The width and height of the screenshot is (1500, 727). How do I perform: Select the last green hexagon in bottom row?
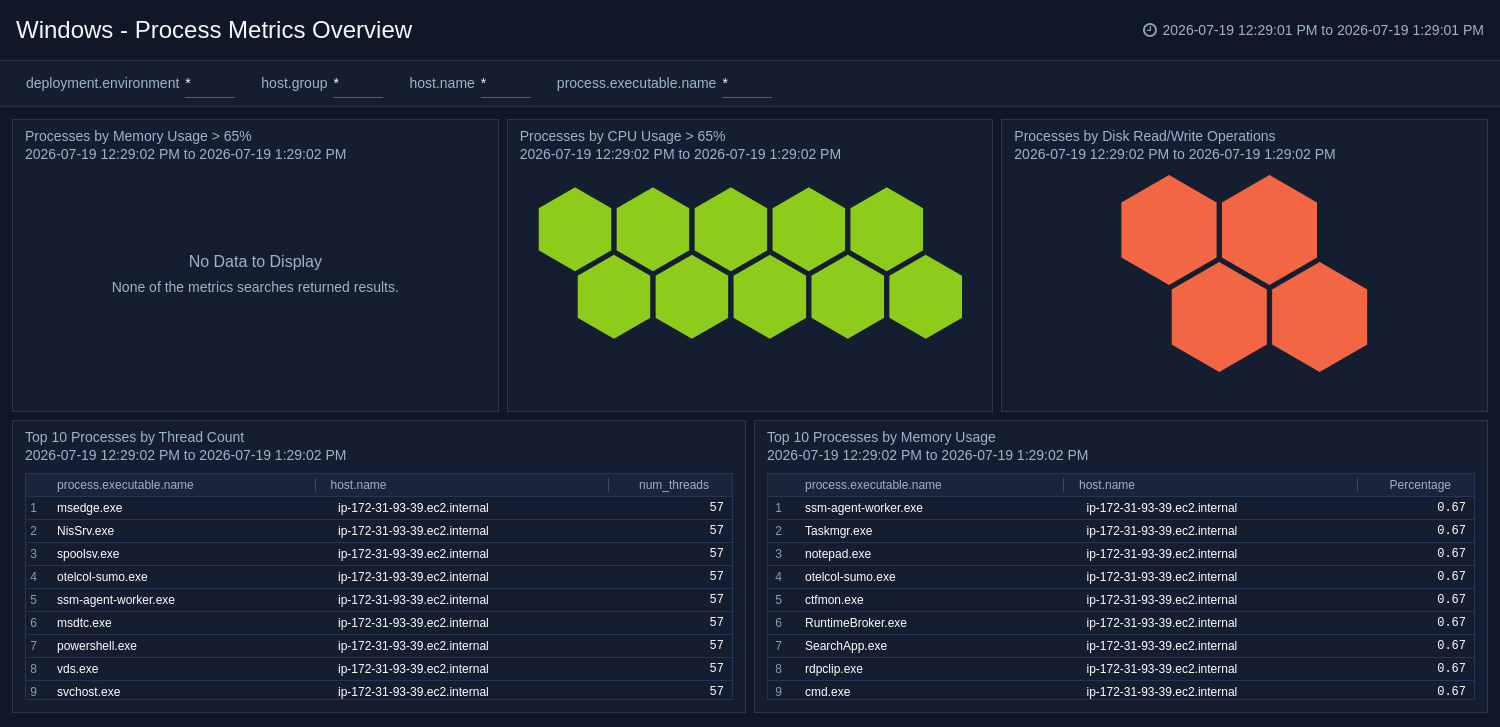(926, 296)
